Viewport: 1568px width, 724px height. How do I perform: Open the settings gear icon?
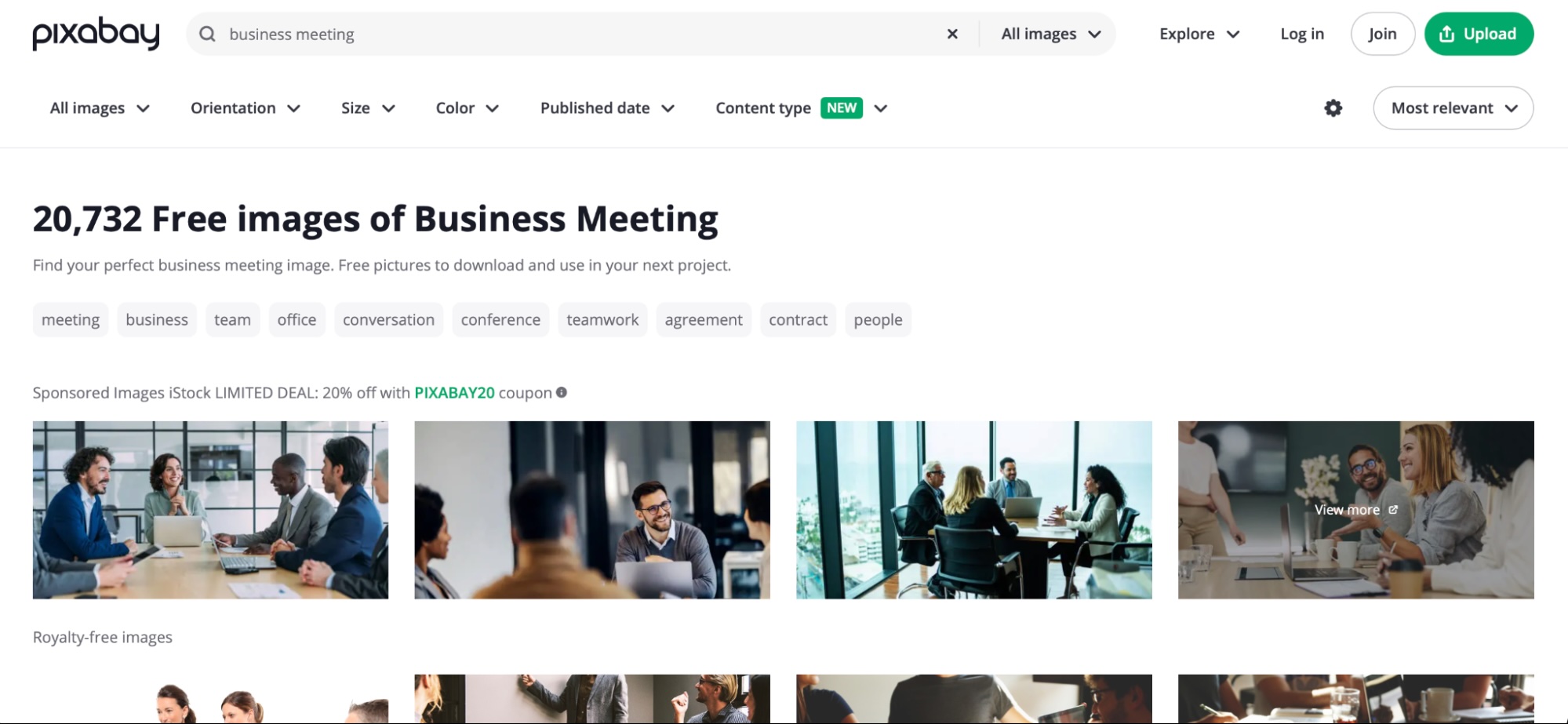coord(1333,108)
